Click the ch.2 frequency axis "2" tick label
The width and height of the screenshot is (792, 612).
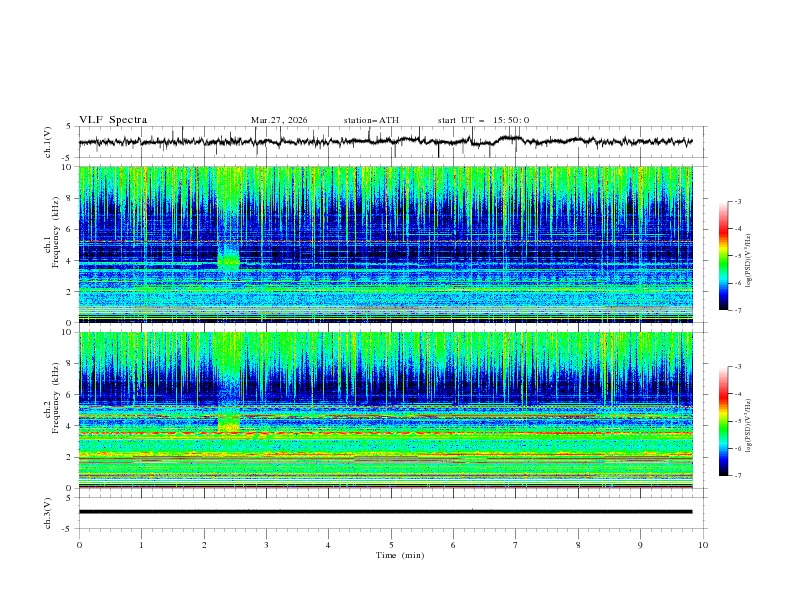tap(71, 457)
